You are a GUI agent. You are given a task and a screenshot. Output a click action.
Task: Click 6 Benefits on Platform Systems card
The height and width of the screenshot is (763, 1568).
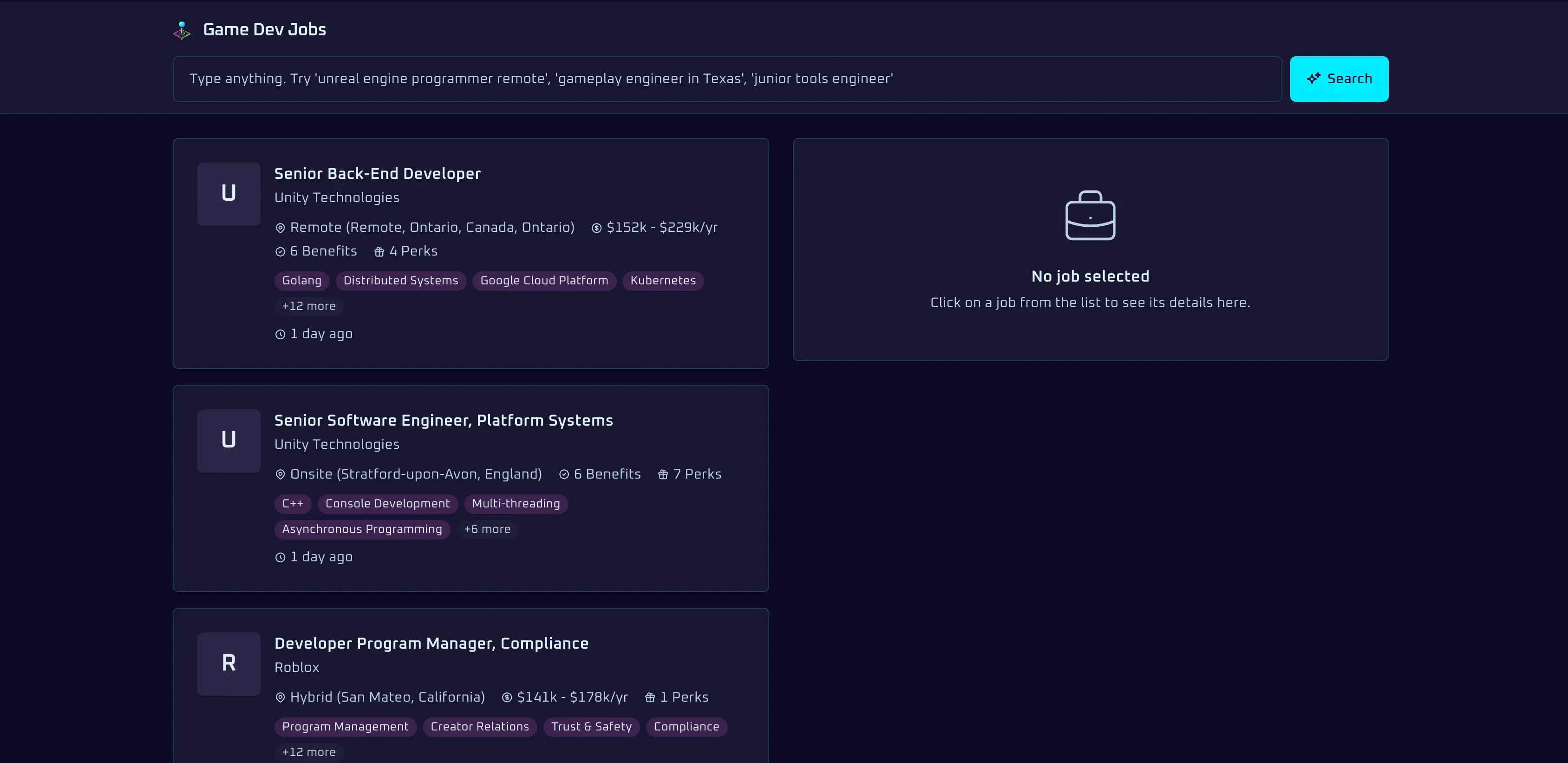[x=608, y=474]
